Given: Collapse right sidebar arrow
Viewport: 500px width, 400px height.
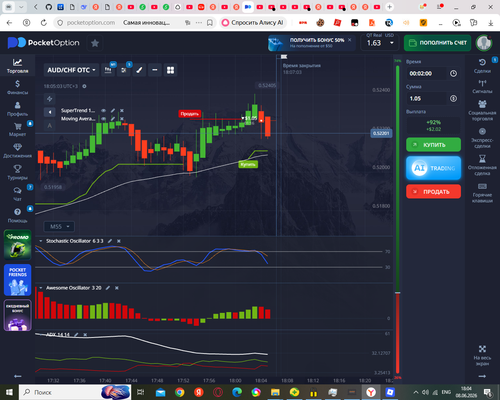Looking at the screenshot, I should [482, 376].
